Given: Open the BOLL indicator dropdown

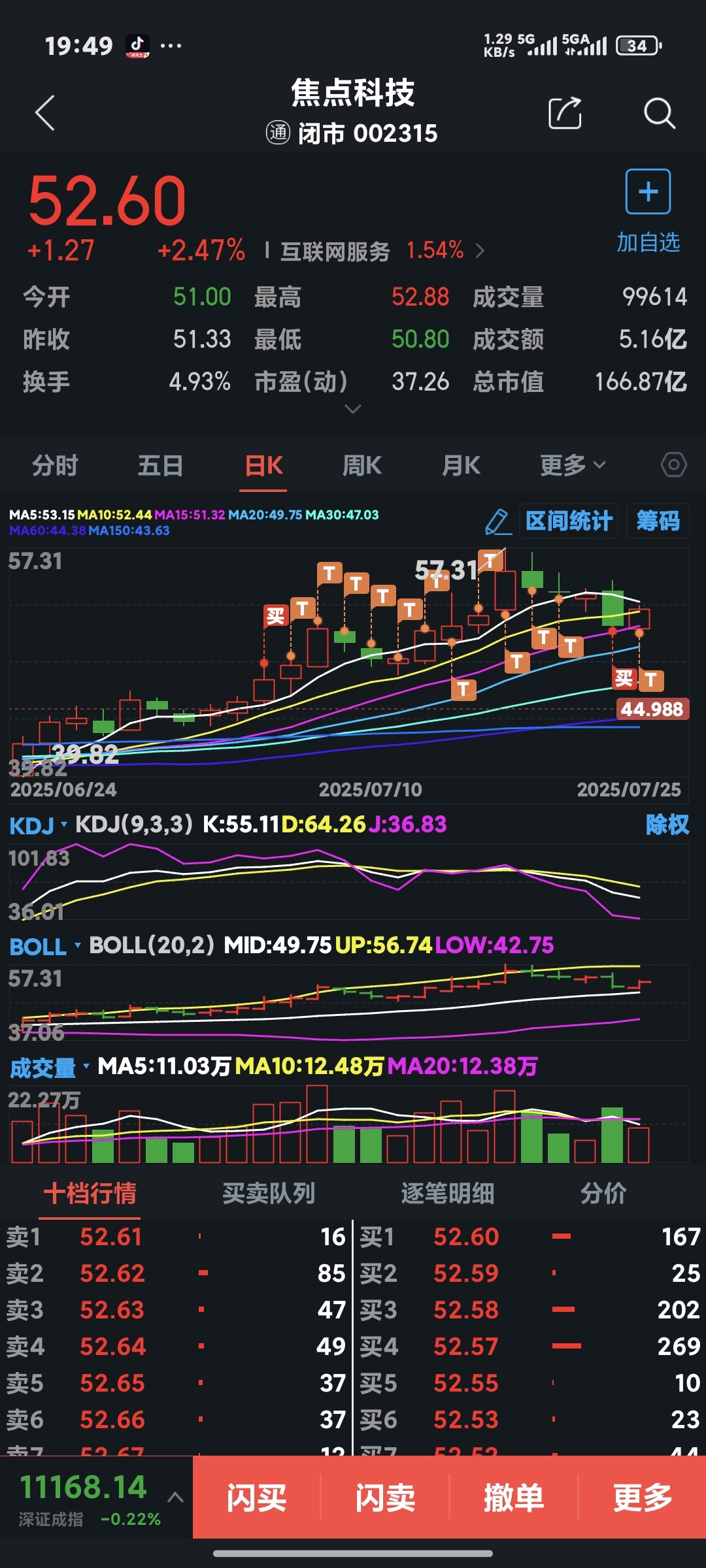Looking at the screenshot, I should pyautogui.click(x=45, y=947).
